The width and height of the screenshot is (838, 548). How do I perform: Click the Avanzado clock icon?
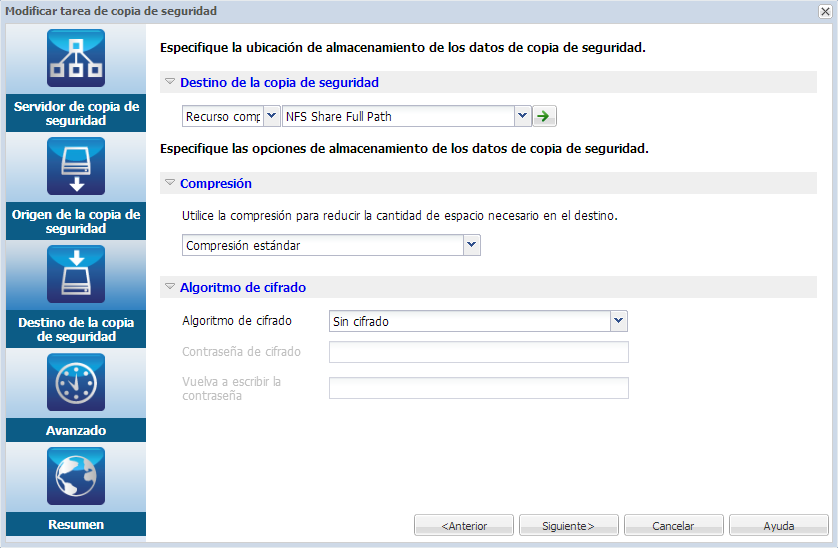[x=76, y=382]
